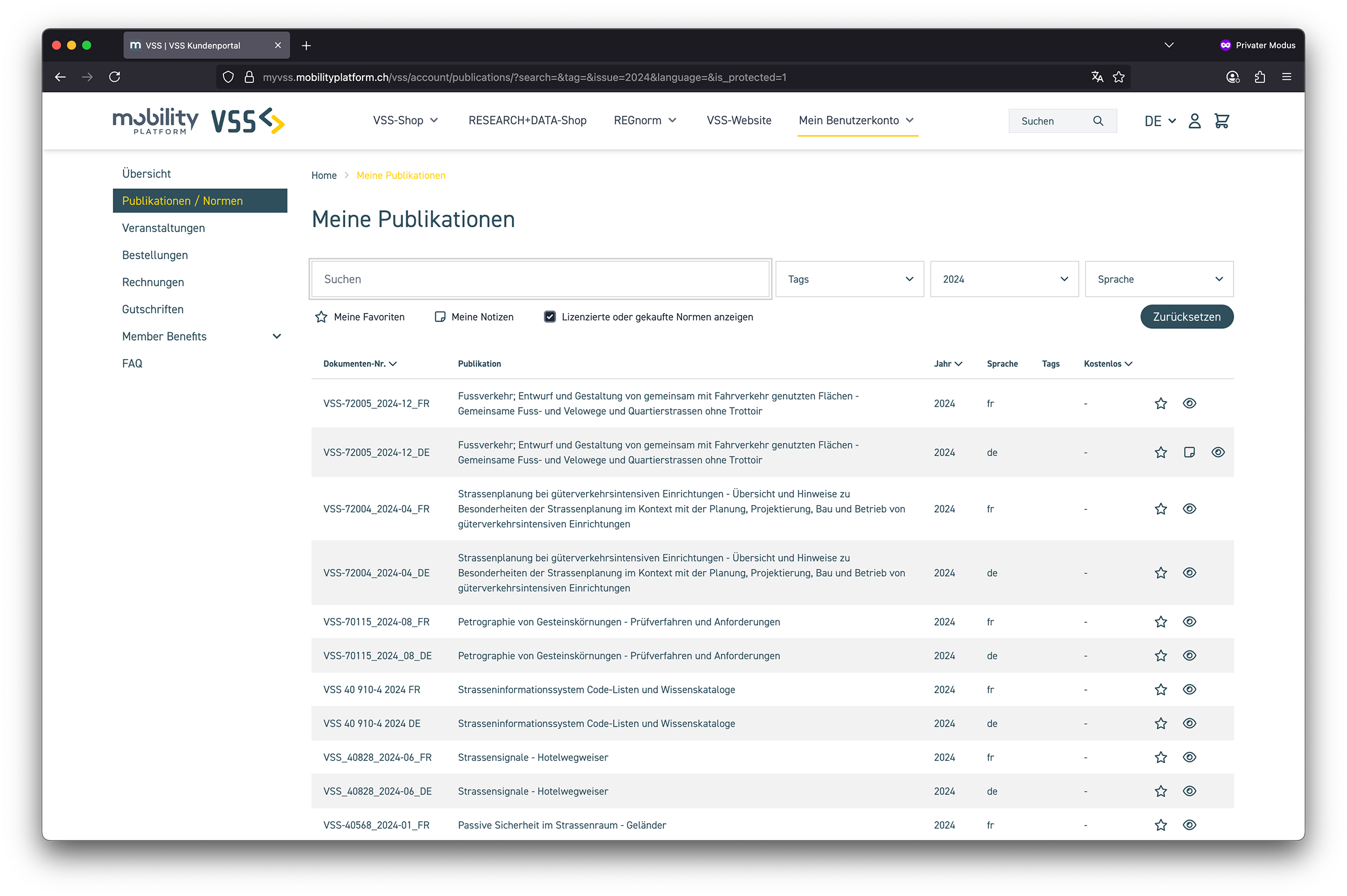Sort by Kostenlos column

[x=1107, y=364]
